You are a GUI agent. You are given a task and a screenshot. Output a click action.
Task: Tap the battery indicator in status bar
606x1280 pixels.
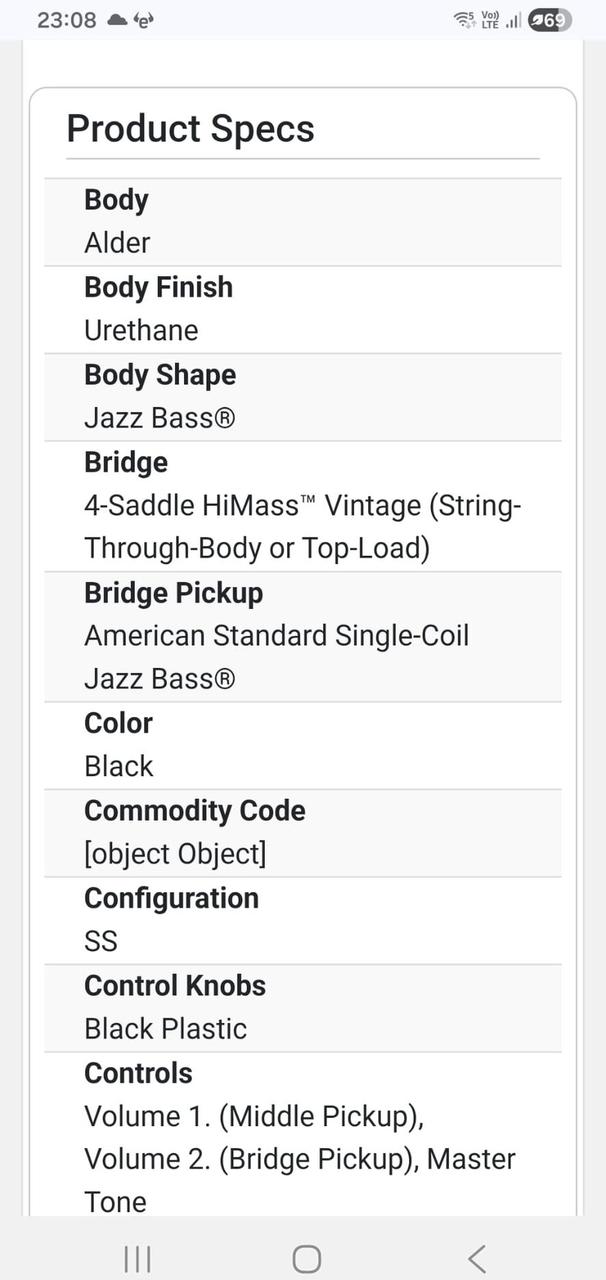550,20
